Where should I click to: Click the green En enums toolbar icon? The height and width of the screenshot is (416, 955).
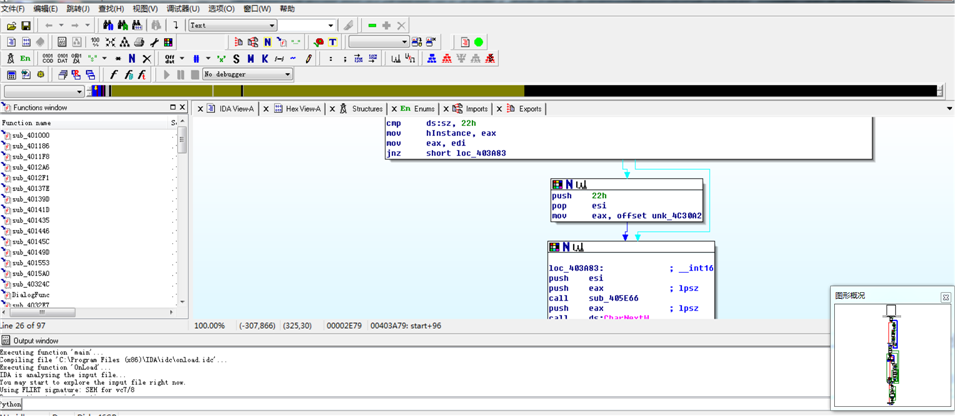coord(25,58)
